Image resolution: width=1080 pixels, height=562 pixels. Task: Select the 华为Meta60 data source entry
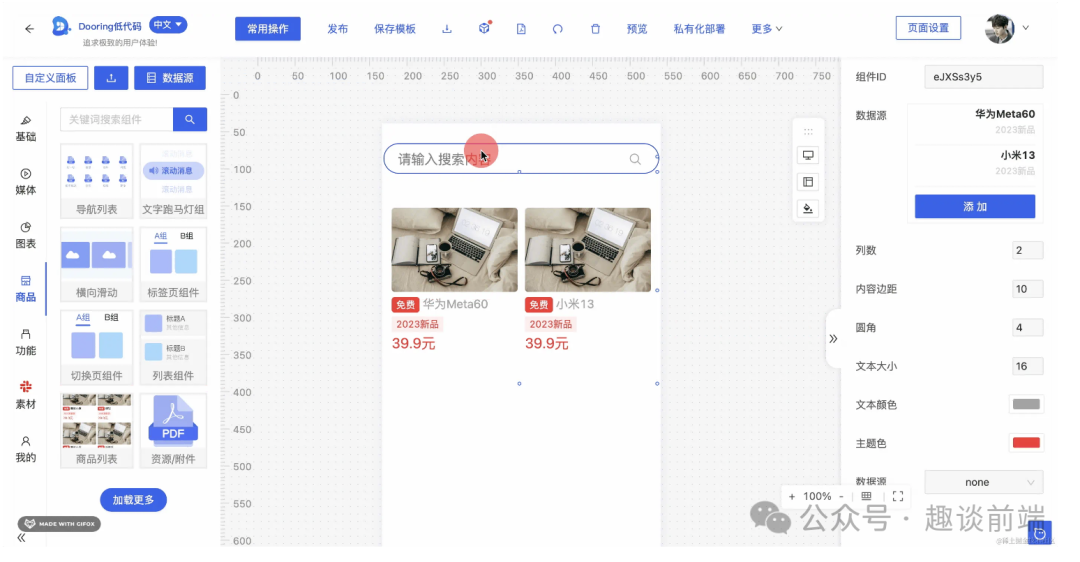pos(975,121)
